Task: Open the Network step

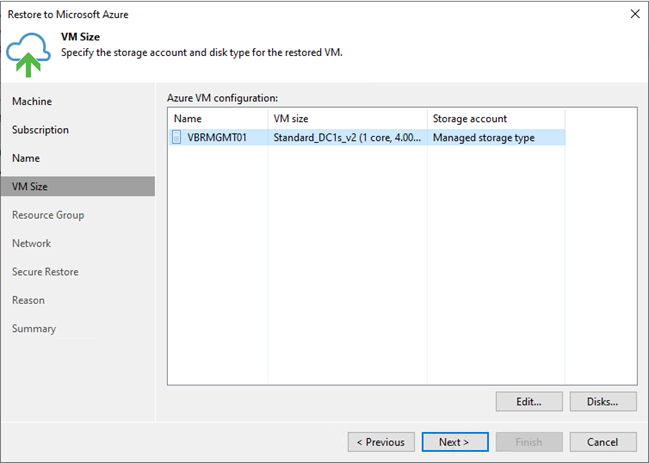Action: (31, 243)
